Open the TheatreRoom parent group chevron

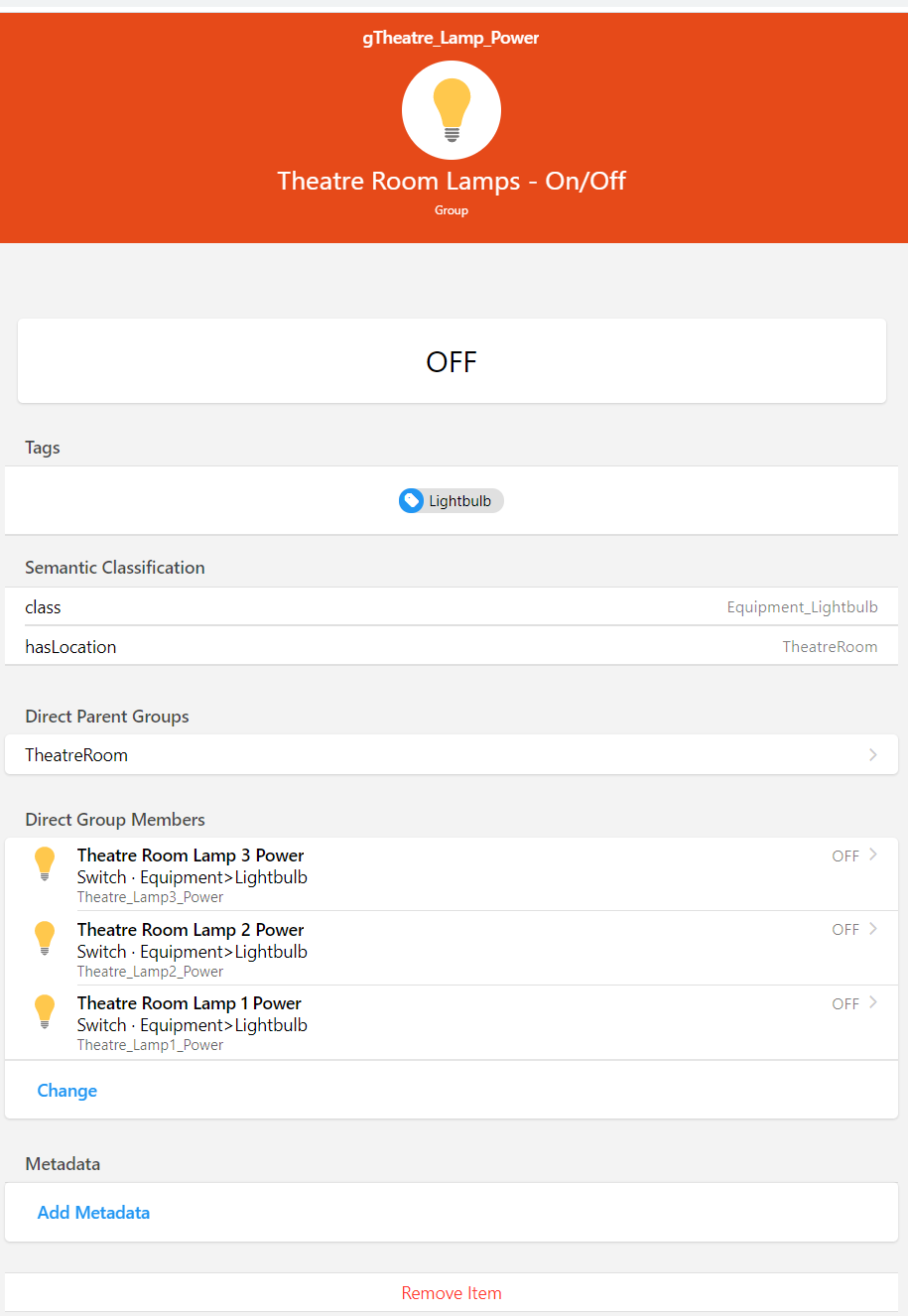point(873,754)
